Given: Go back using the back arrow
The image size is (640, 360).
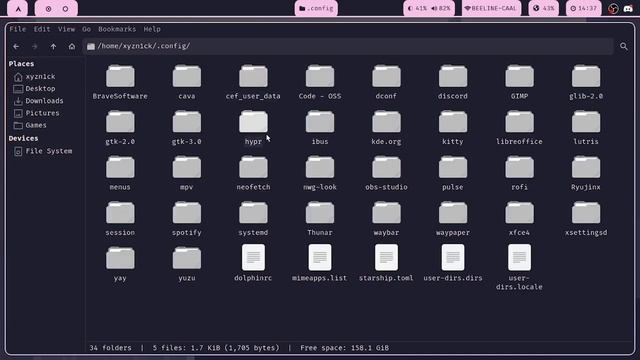Looking at the screenshot, I should click(x=16, y=47).
